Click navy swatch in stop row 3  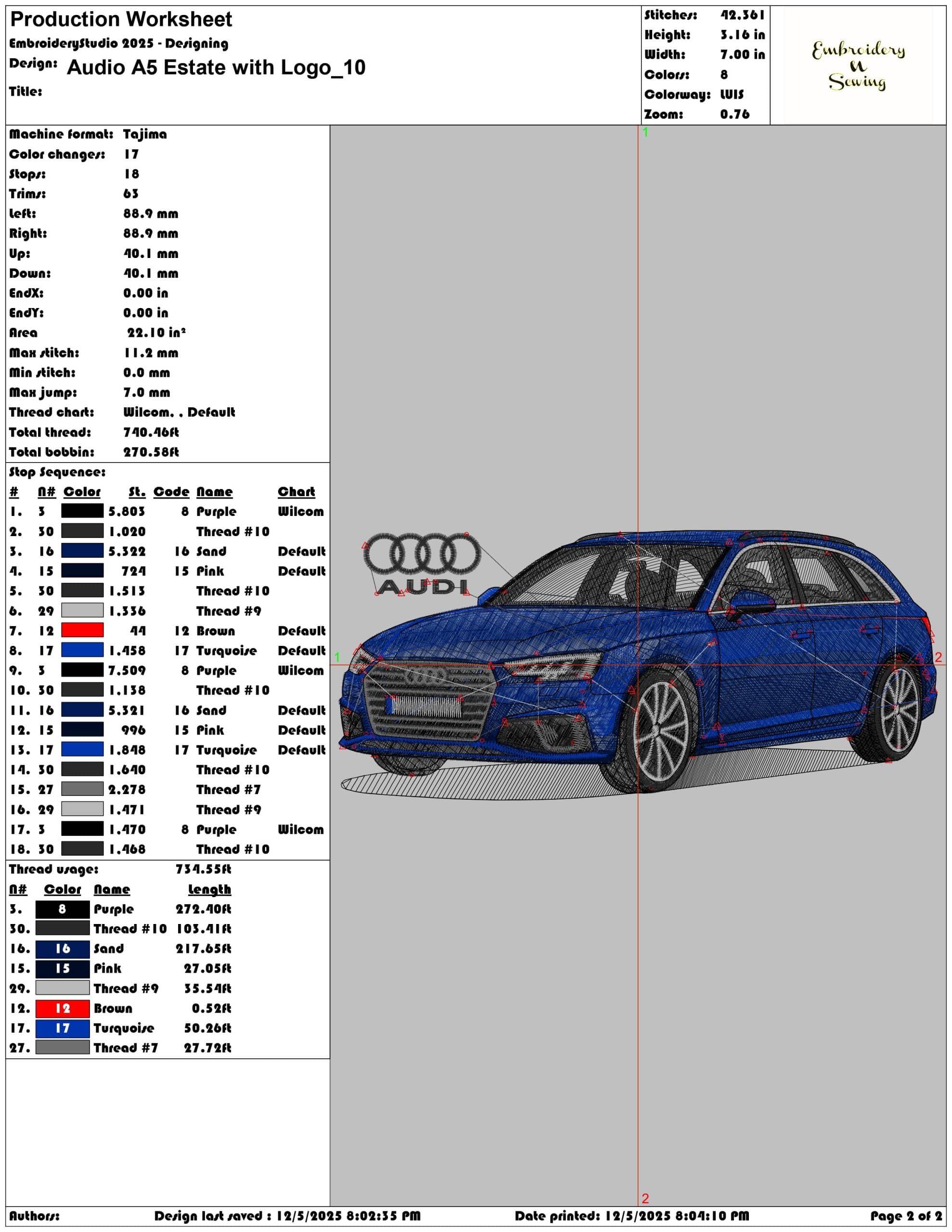coord(82,551)
